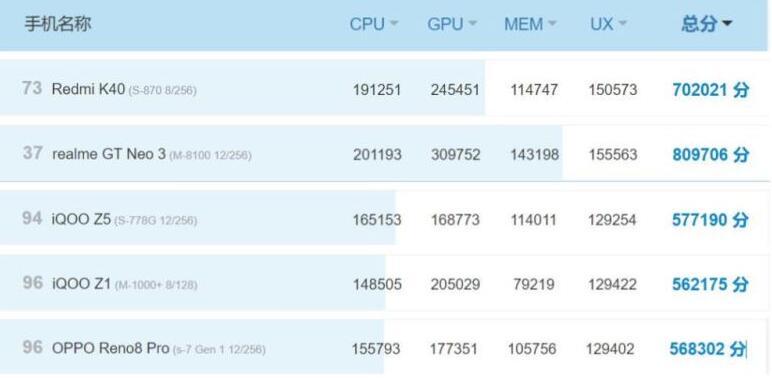This screenshot has height=378, width=772.
Task: Click the 手机名称 column header
Action: point(58,24)
